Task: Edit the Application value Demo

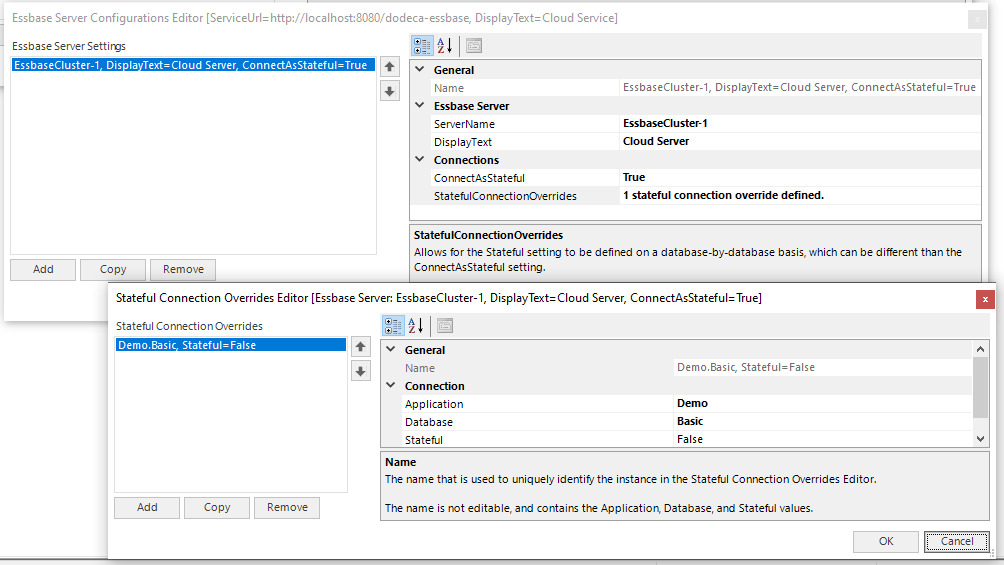Action: 823,404
